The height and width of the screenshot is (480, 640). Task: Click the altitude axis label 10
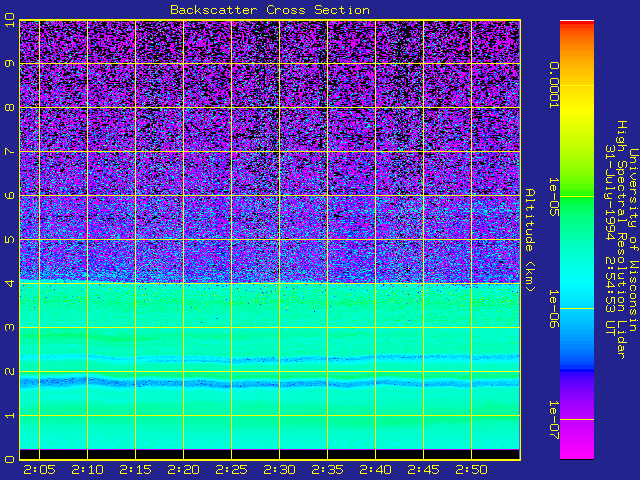9,20
